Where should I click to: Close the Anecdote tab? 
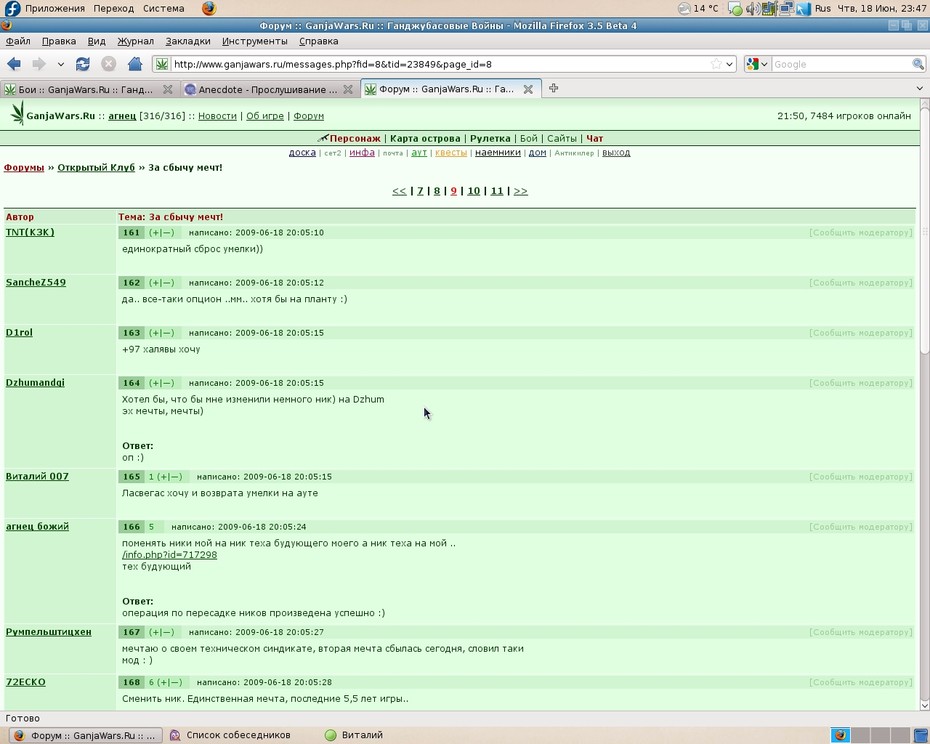[348, 89]
